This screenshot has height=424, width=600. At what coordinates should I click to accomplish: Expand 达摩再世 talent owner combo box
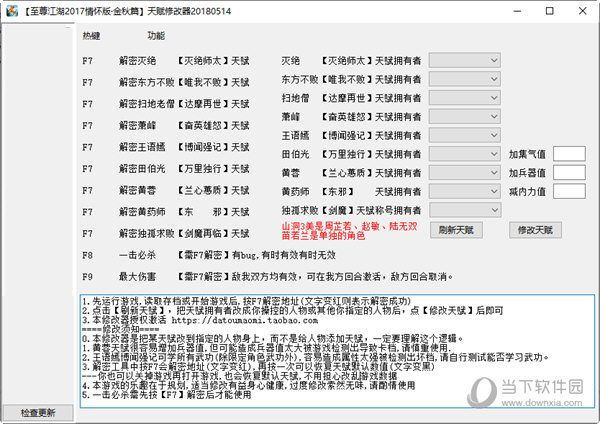[x=464, y=98]
